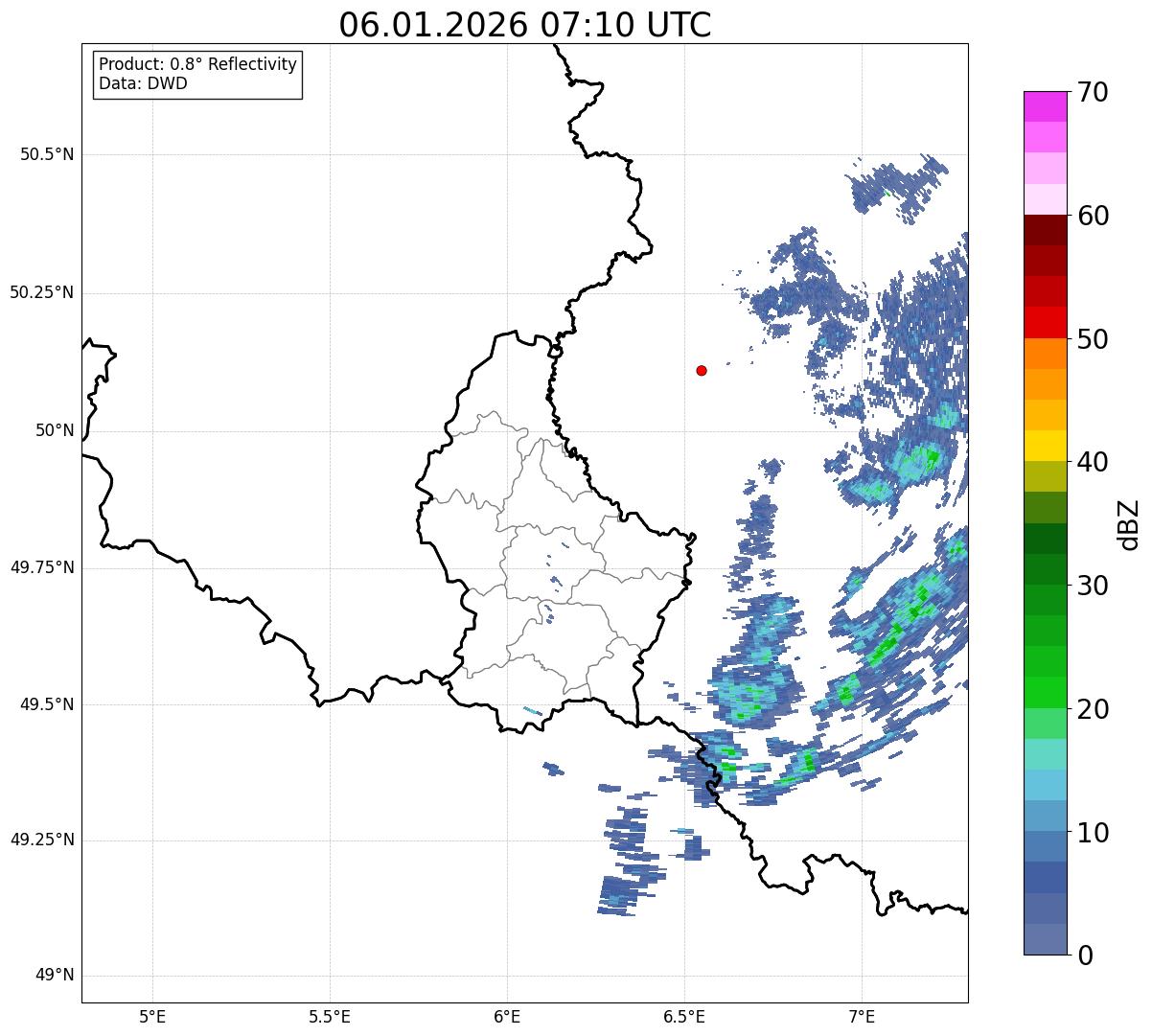Pick the bright green colorbar segment above 20
Viewport: 1152px width, 1036px height.
pos(1046,693)
